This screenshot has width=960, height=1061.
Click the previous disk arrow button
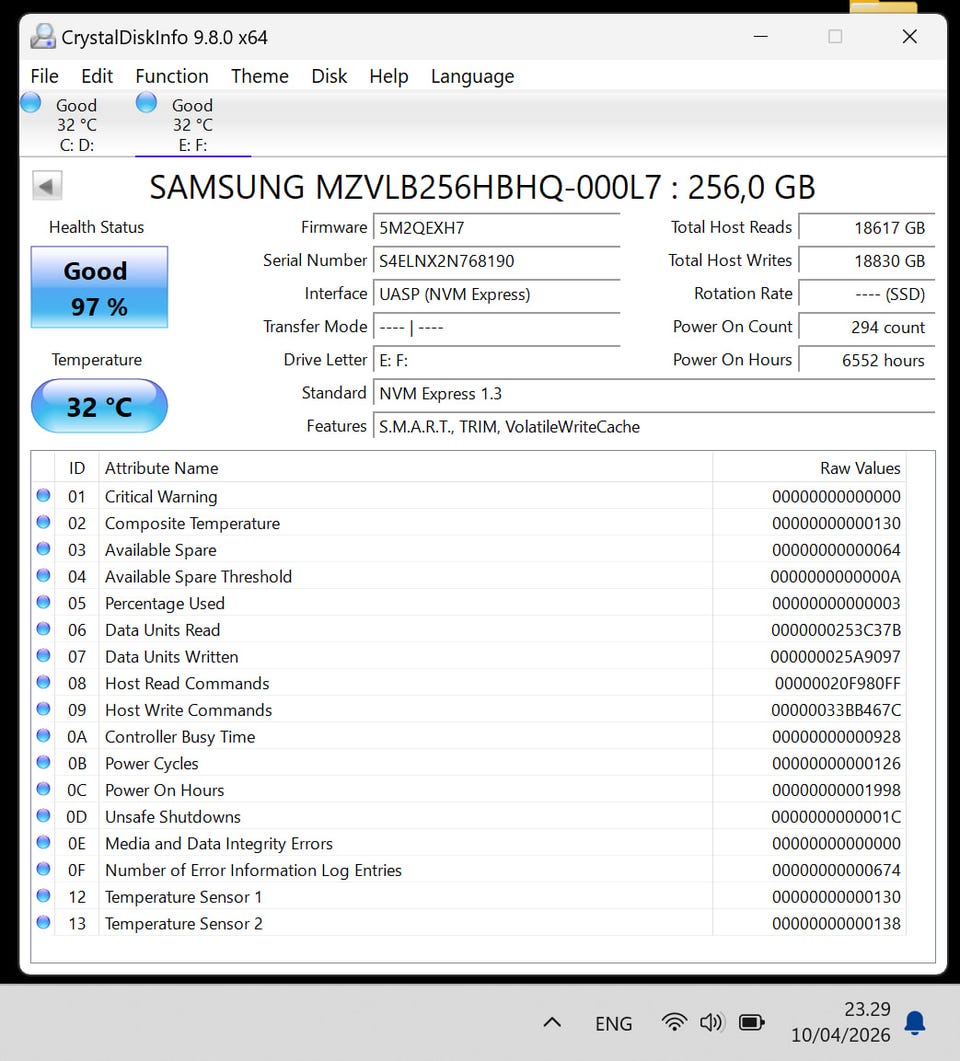click(47, 186)
